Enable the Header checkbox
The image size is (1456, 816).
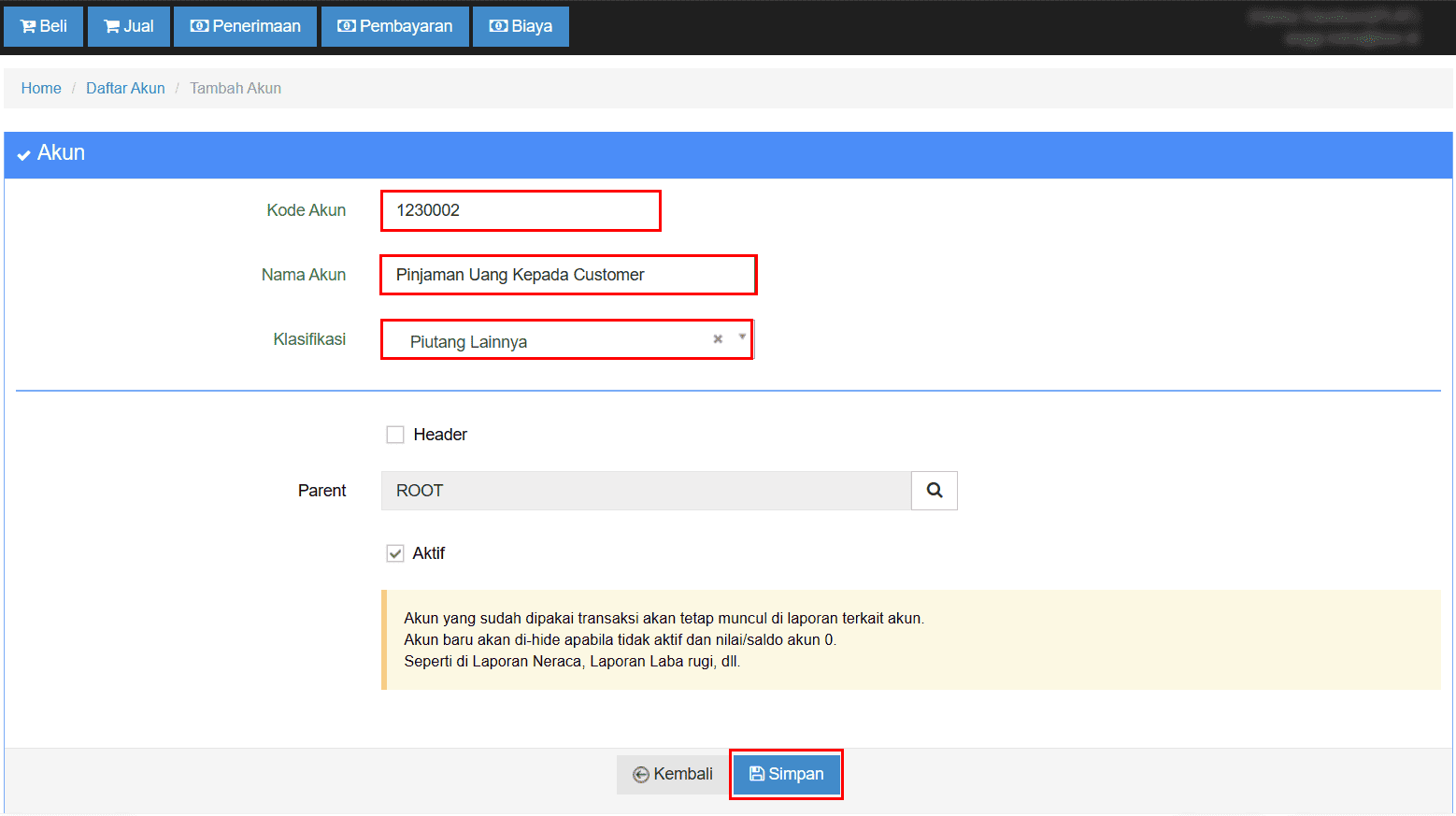pos(395,435)
